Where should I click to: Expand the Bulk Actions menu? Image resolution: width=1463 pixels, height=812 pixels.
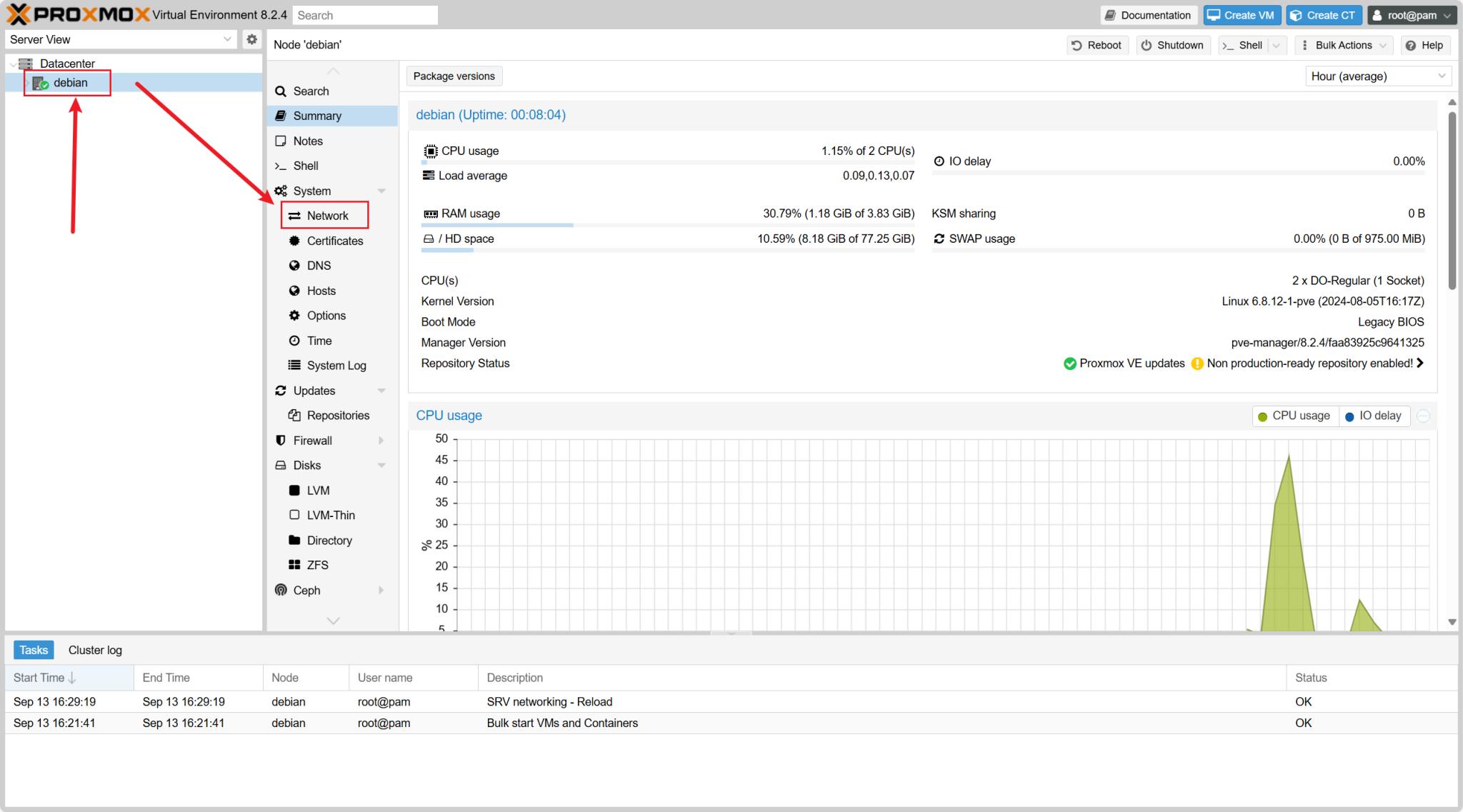tap(1343, 45)
